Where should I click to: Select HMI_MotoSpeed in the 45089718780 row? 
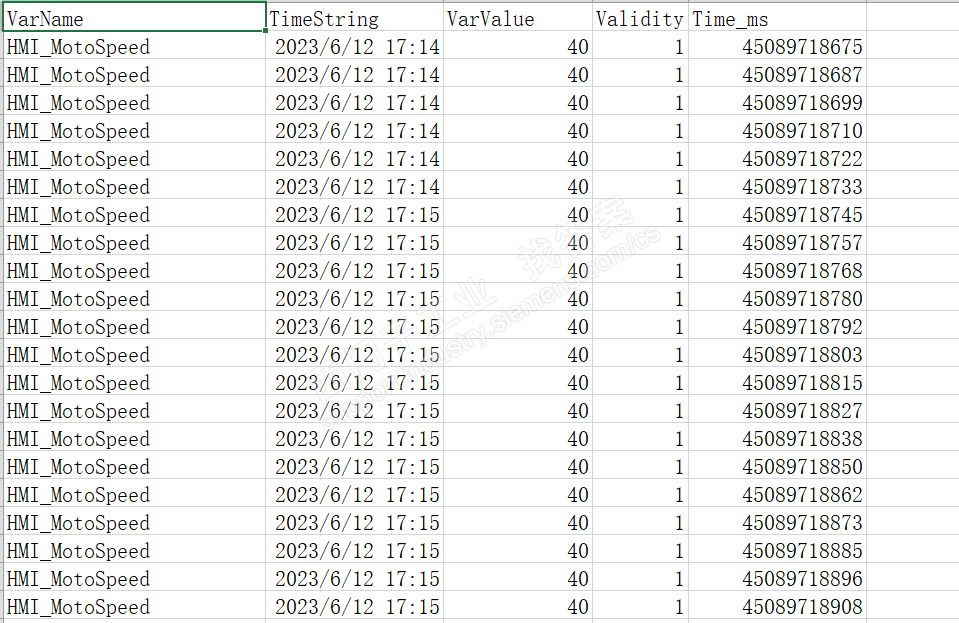pos(135,298)
